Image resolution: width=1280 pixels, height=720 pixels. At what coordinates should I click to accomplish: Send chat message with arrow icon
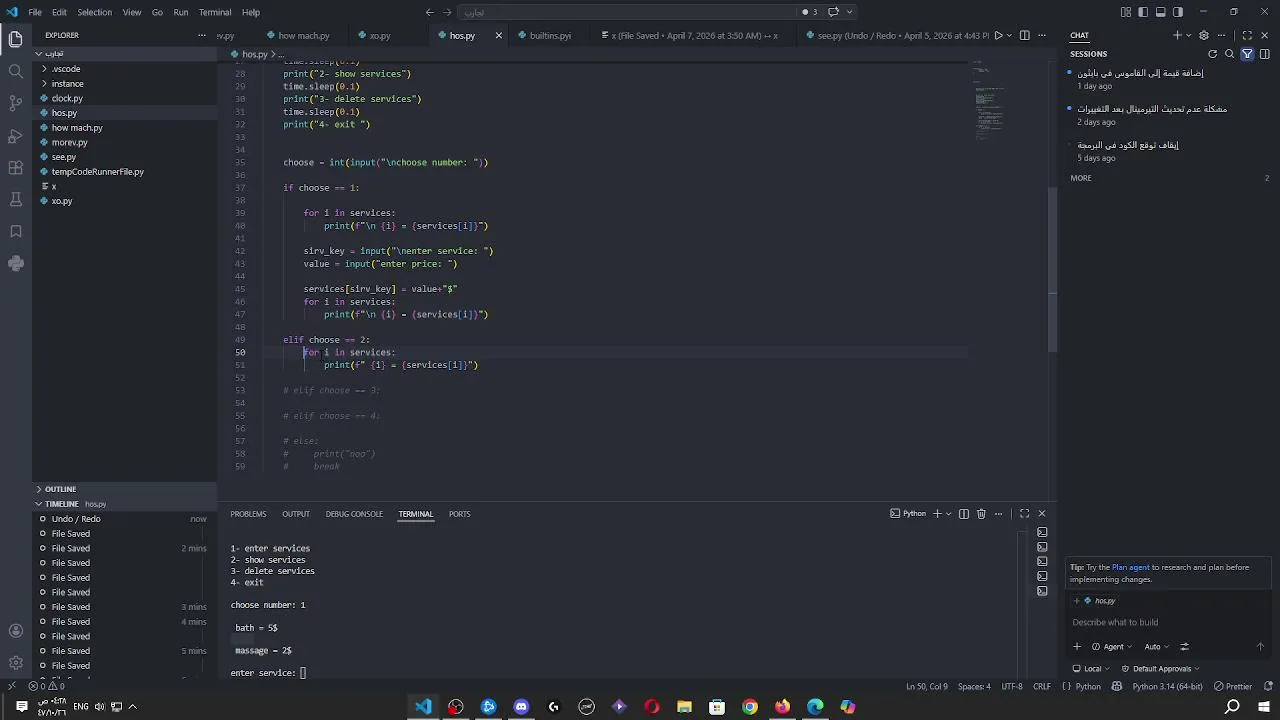(1260, 647)
